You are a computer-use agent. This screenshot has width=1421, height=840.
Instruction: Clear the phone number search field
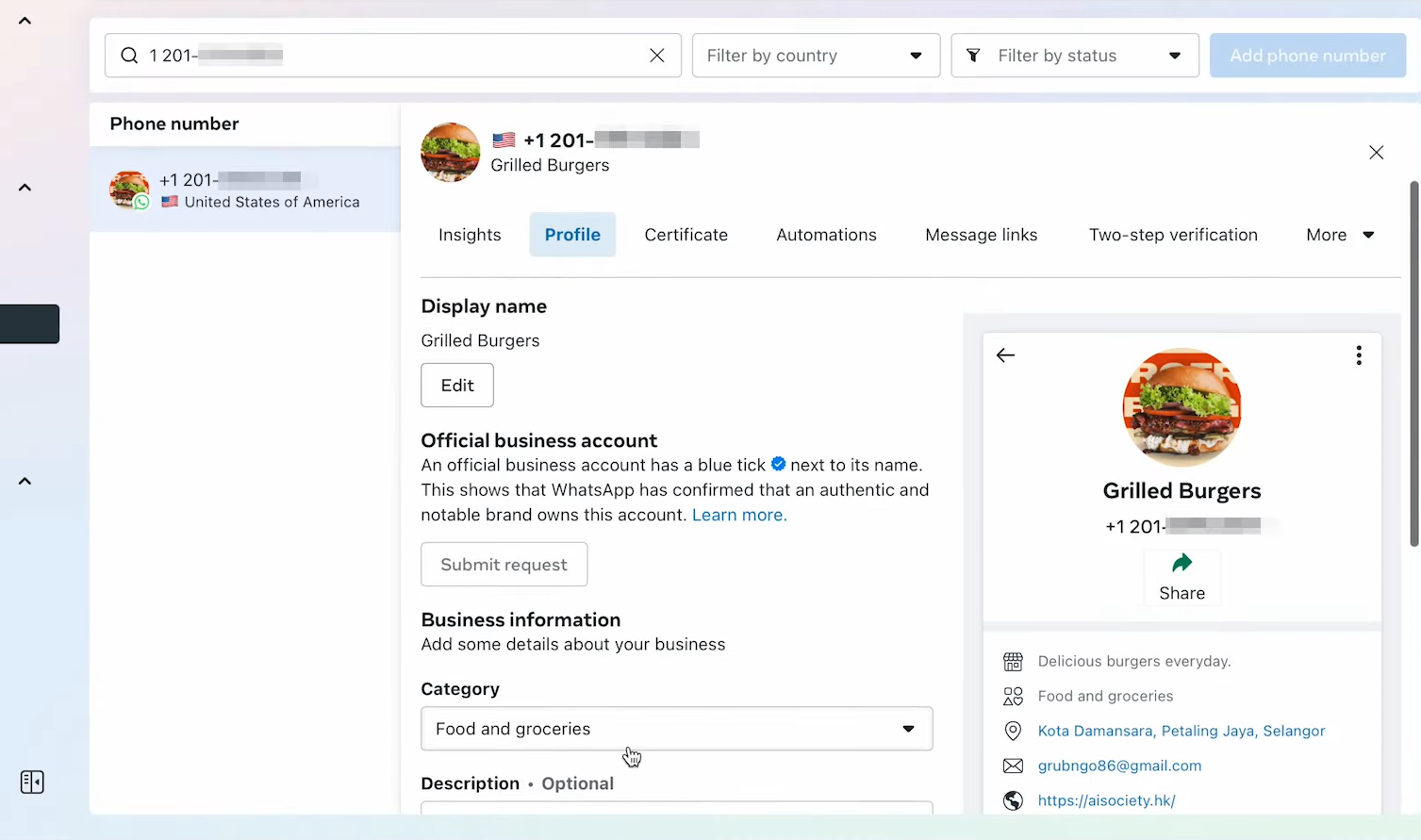pyautogui.click(x=657, y=56)
